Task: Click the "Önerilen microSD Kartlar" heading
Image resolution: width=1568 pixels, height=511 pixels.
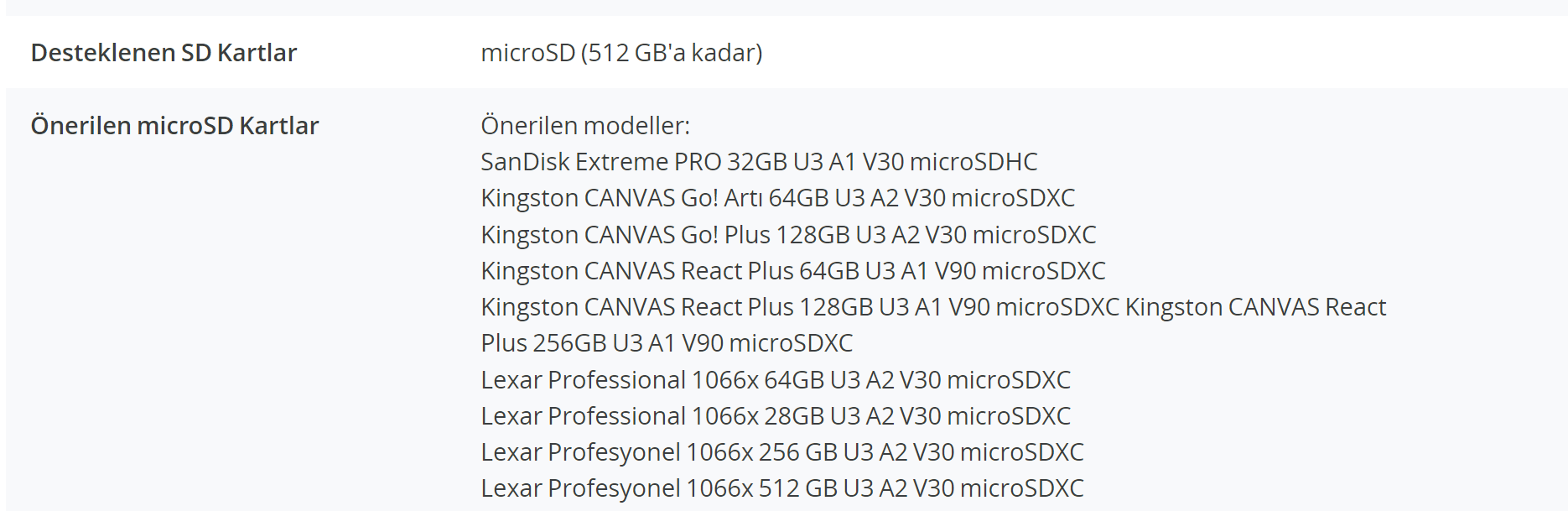Action: pos(174,126)
